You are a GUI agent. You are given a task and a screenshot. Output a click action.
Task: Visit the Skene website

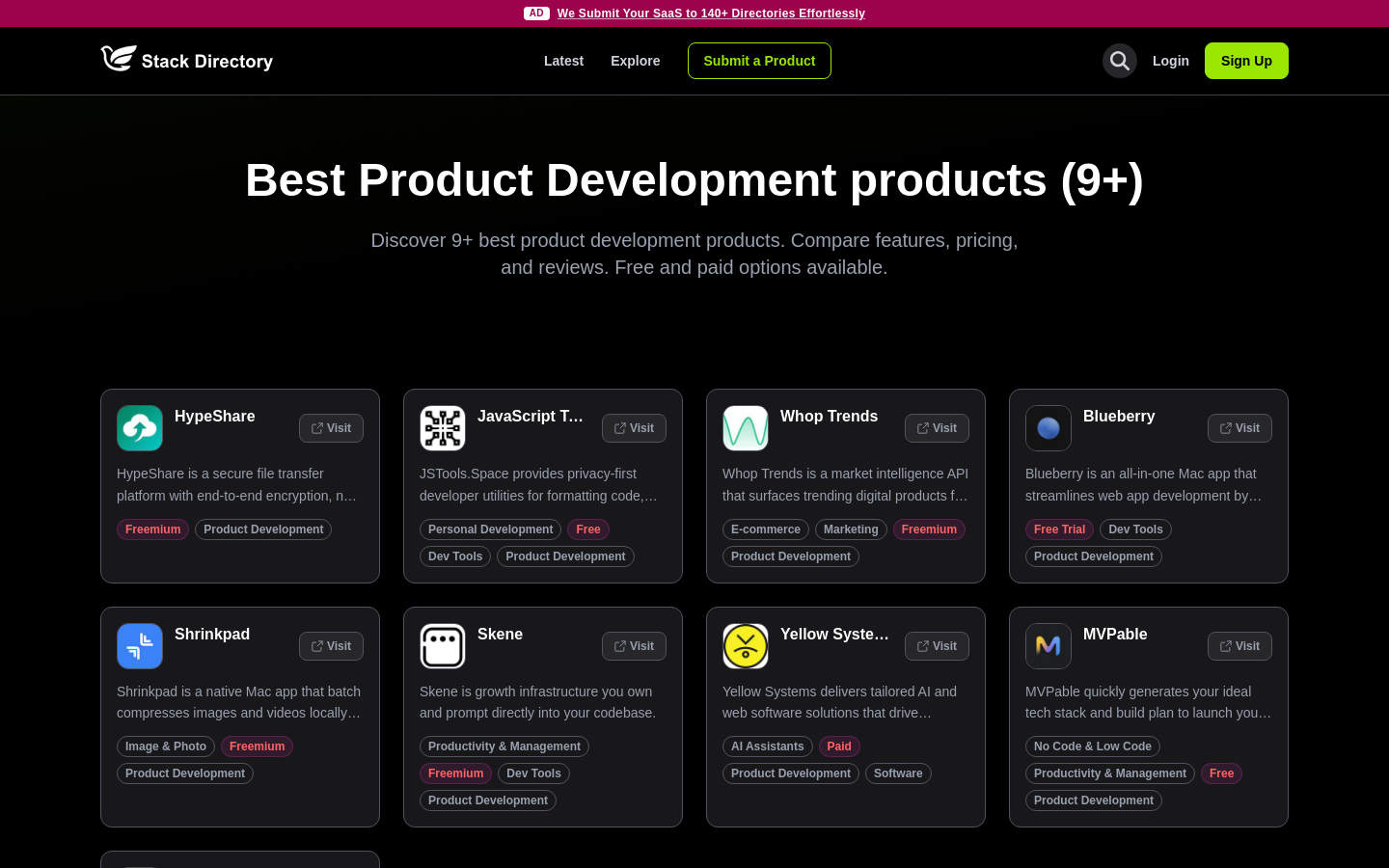(x=634, y=646)
